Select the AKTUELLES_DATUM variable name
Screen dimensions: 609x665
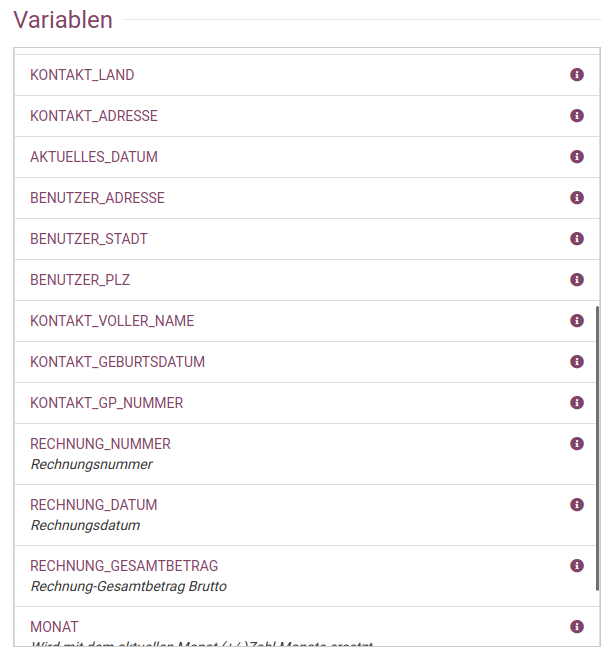(94, 157)
